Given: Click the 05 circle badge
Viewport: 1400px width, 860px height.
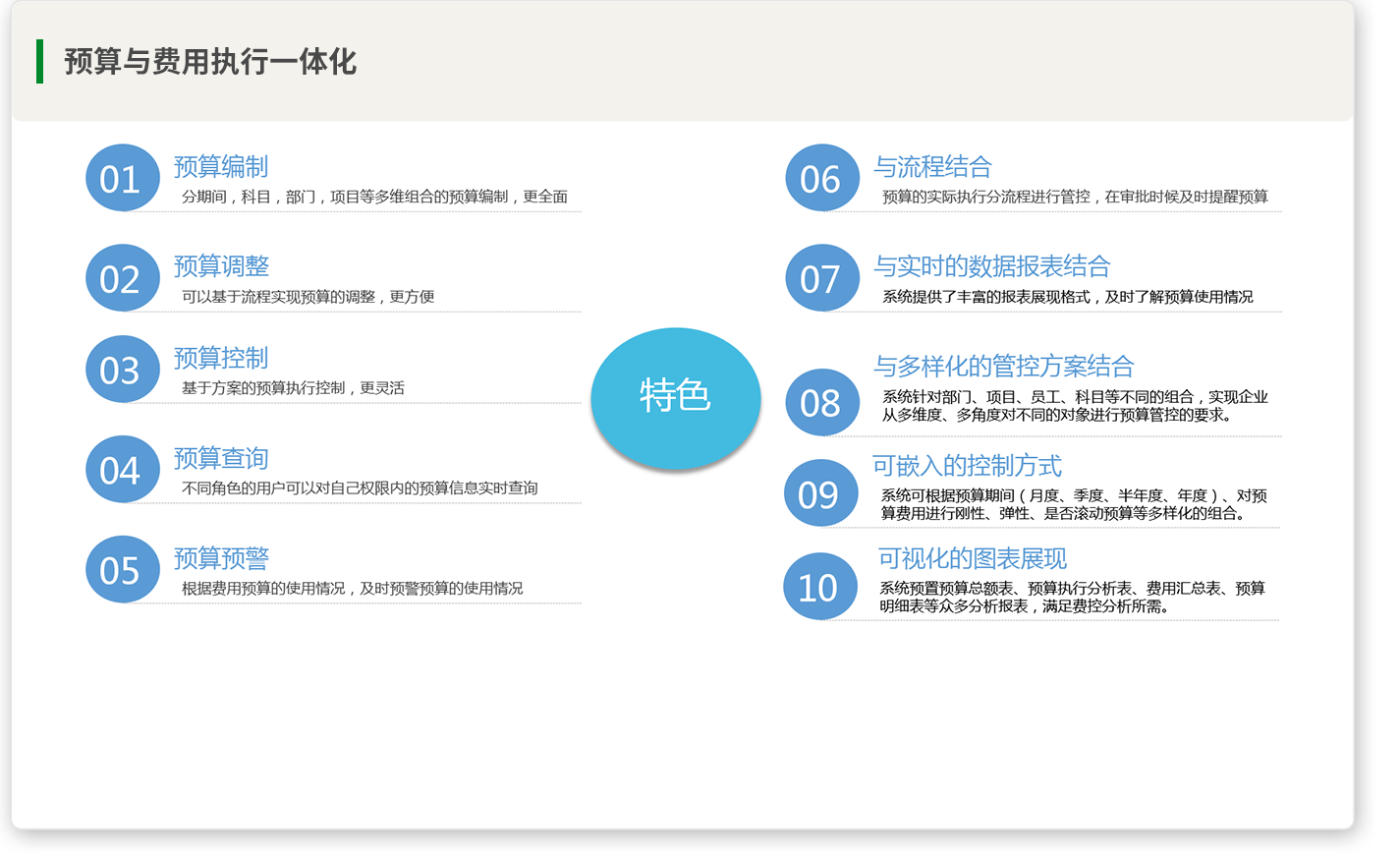Looking at the screenshot, I should click(x=122, y=570).
